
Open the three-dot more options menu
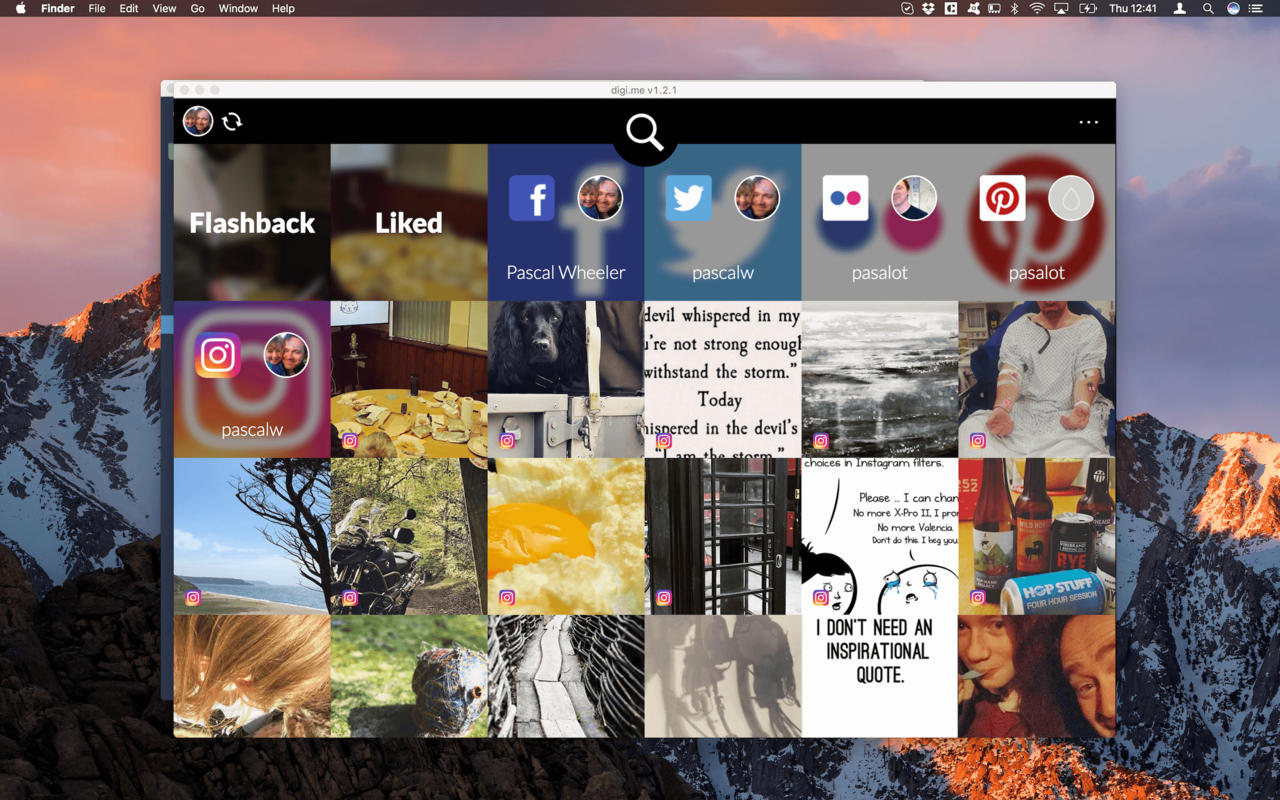pyautogui.click(x=1088, y=122)
